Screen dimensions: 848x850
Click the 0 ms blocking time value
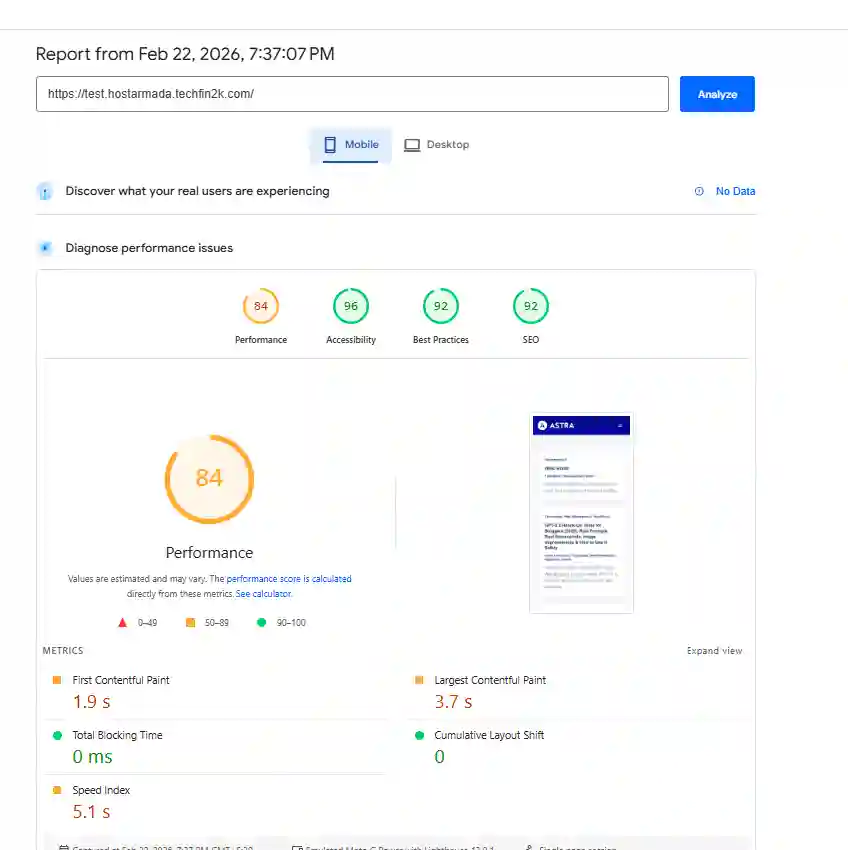92,757
